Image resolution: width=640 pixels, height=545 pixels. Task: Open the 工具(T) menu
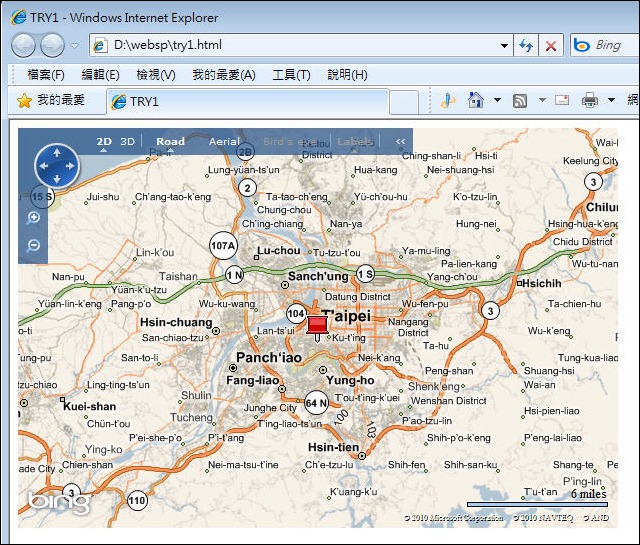pos(291,75)
